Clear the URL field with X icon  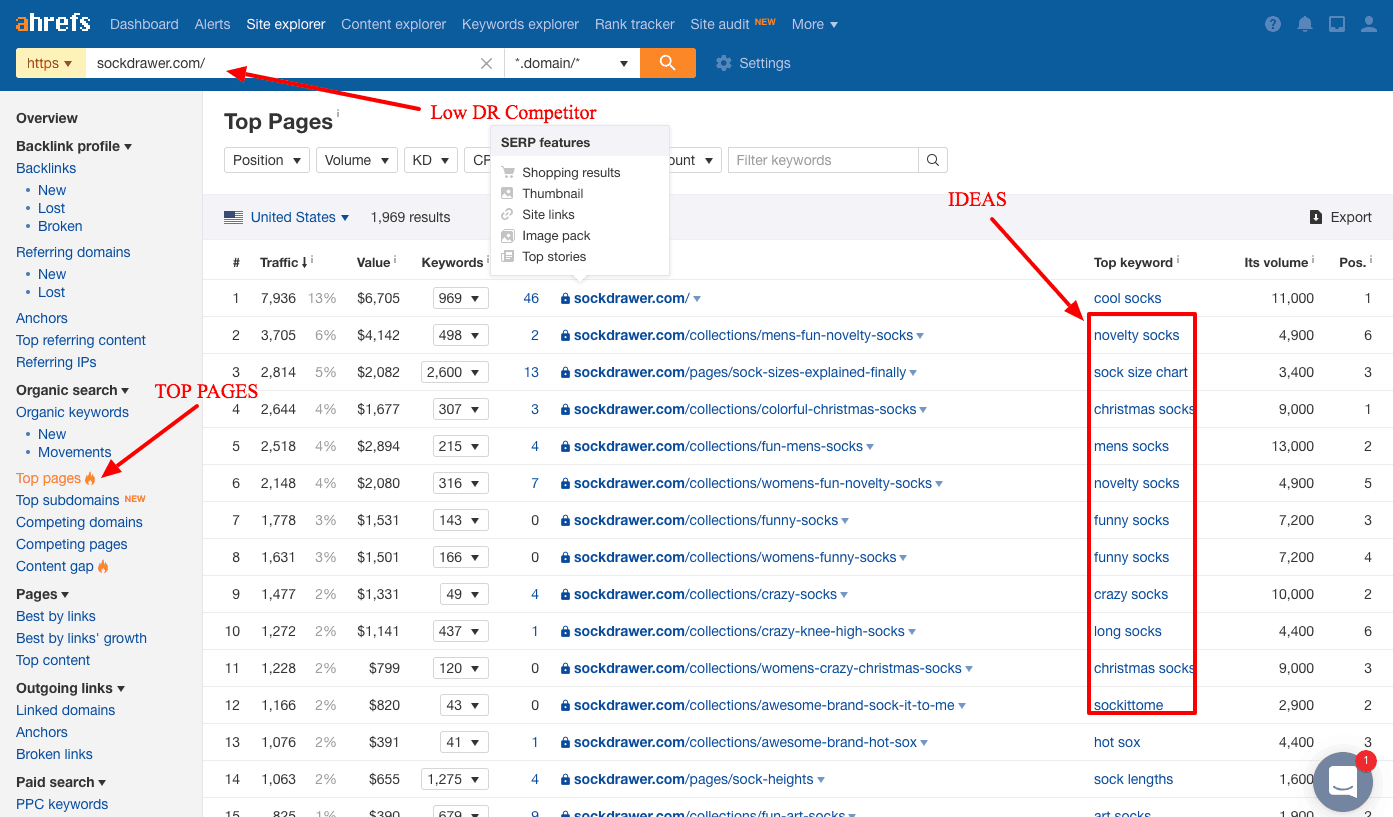click(486, 63)
